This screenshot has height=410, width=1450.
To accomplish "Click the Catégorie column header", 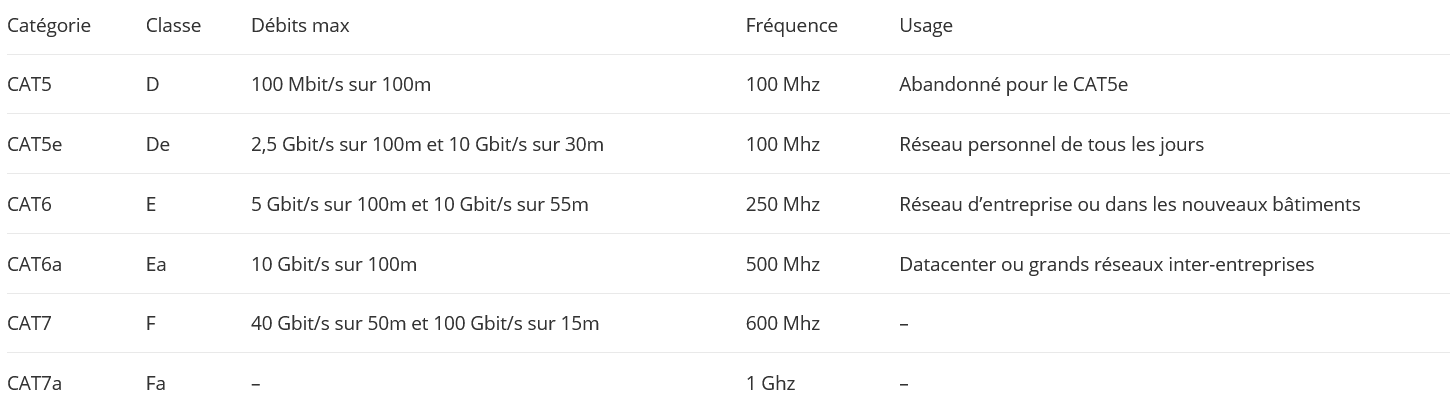I will [x=49, y=26].
